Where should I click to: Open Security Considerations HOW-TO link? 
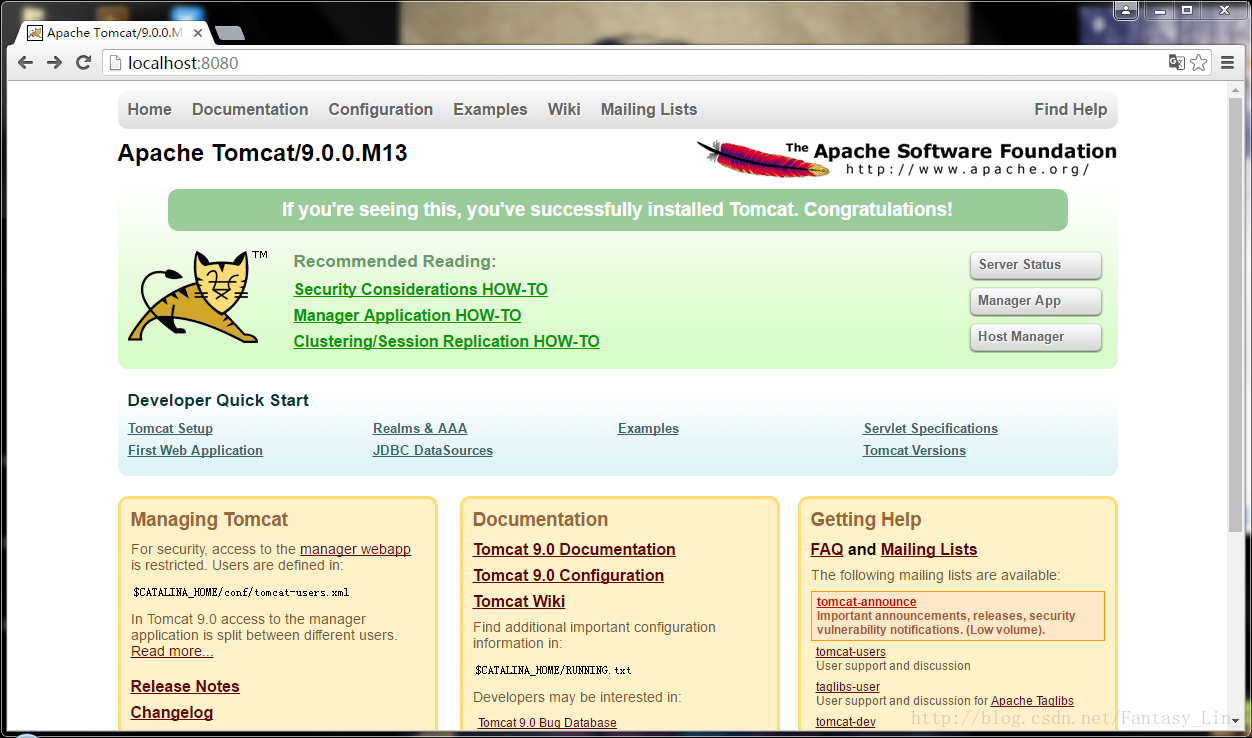point(421,289)
